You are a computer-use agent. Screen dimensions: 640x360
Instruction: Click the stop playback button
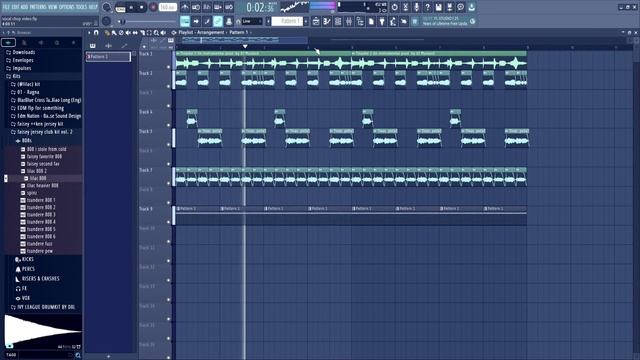click(x=142, y=7)
